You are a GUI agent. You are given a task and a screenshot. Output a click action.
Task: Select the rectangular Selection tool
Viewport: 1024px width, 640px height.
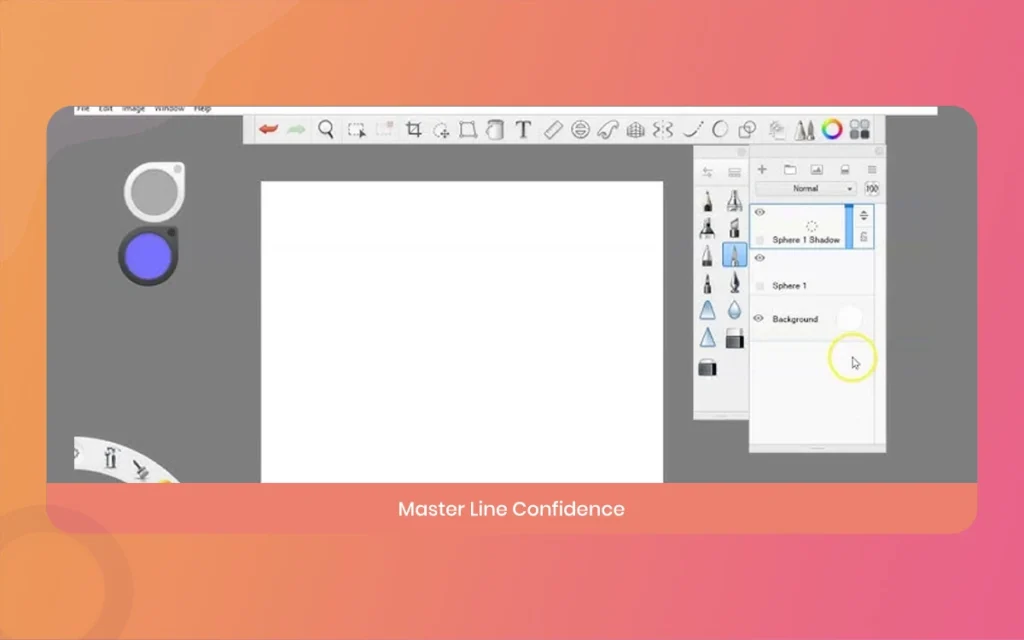tap(357, 130)
